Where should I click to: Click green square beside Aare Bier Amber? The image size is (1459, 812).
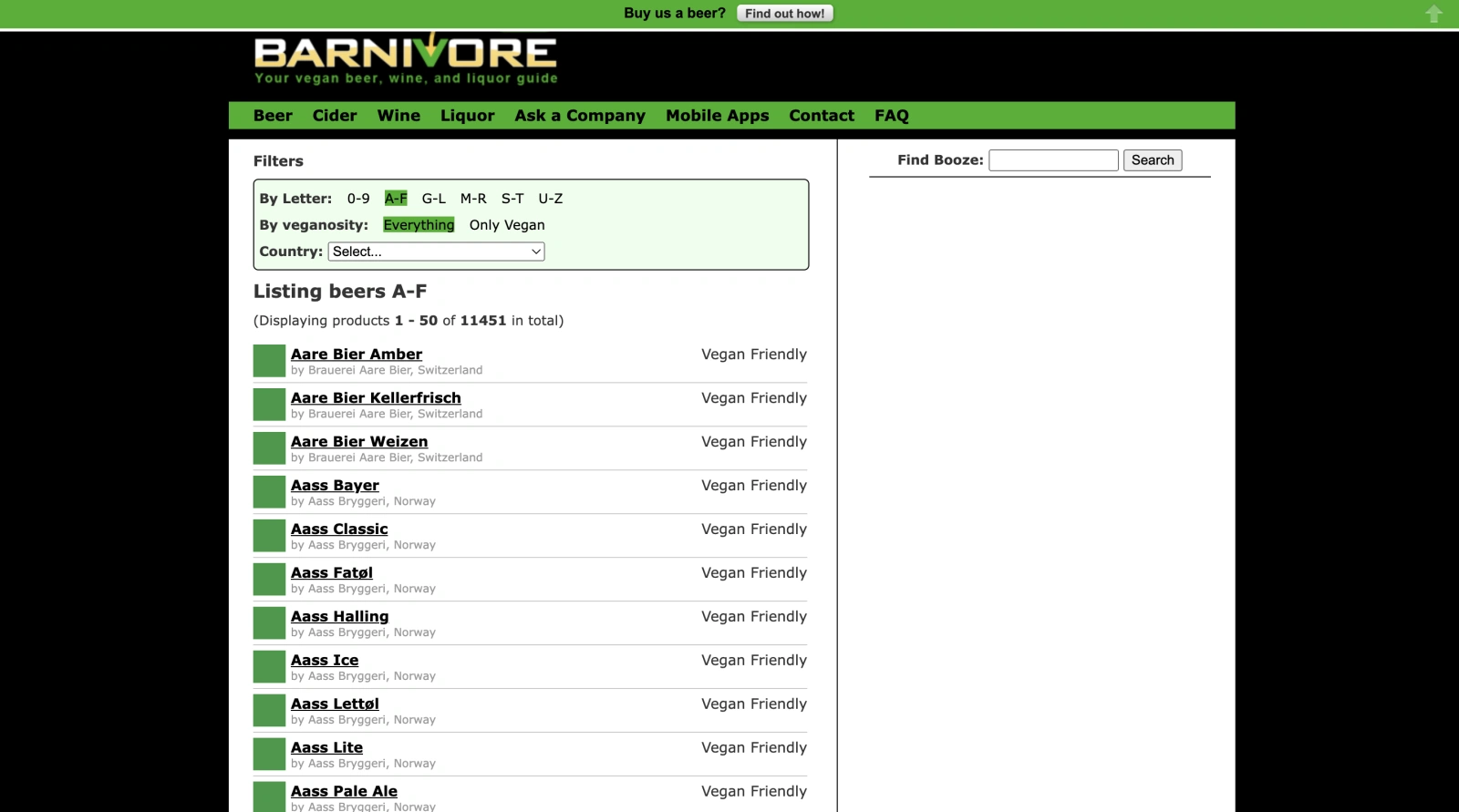click(269, 361)
